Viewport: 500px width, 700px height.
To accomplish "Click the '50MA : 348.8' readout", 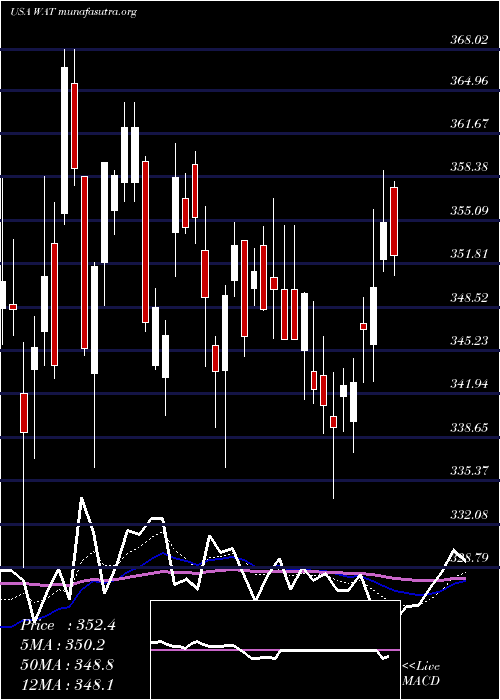I will [x=67, y=665].
